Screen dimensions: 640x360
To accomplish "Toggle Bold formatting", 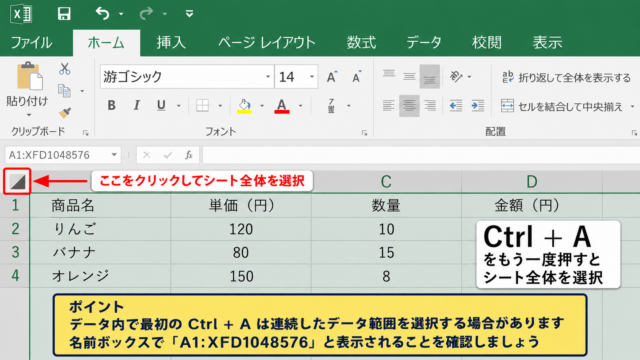I will [111, 105].
